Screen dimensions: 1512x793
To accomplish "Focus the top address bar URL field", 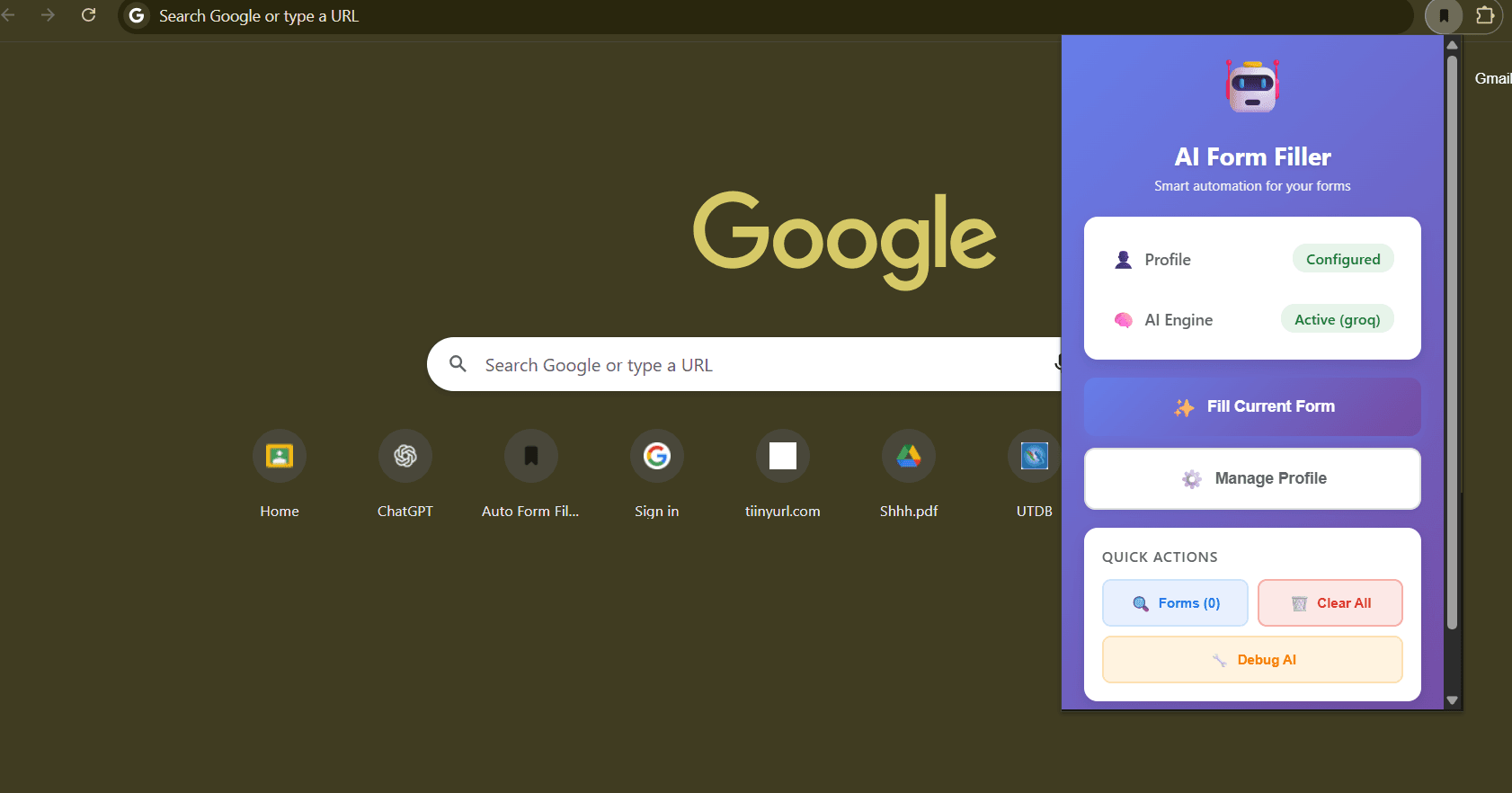I will (764, 16).
